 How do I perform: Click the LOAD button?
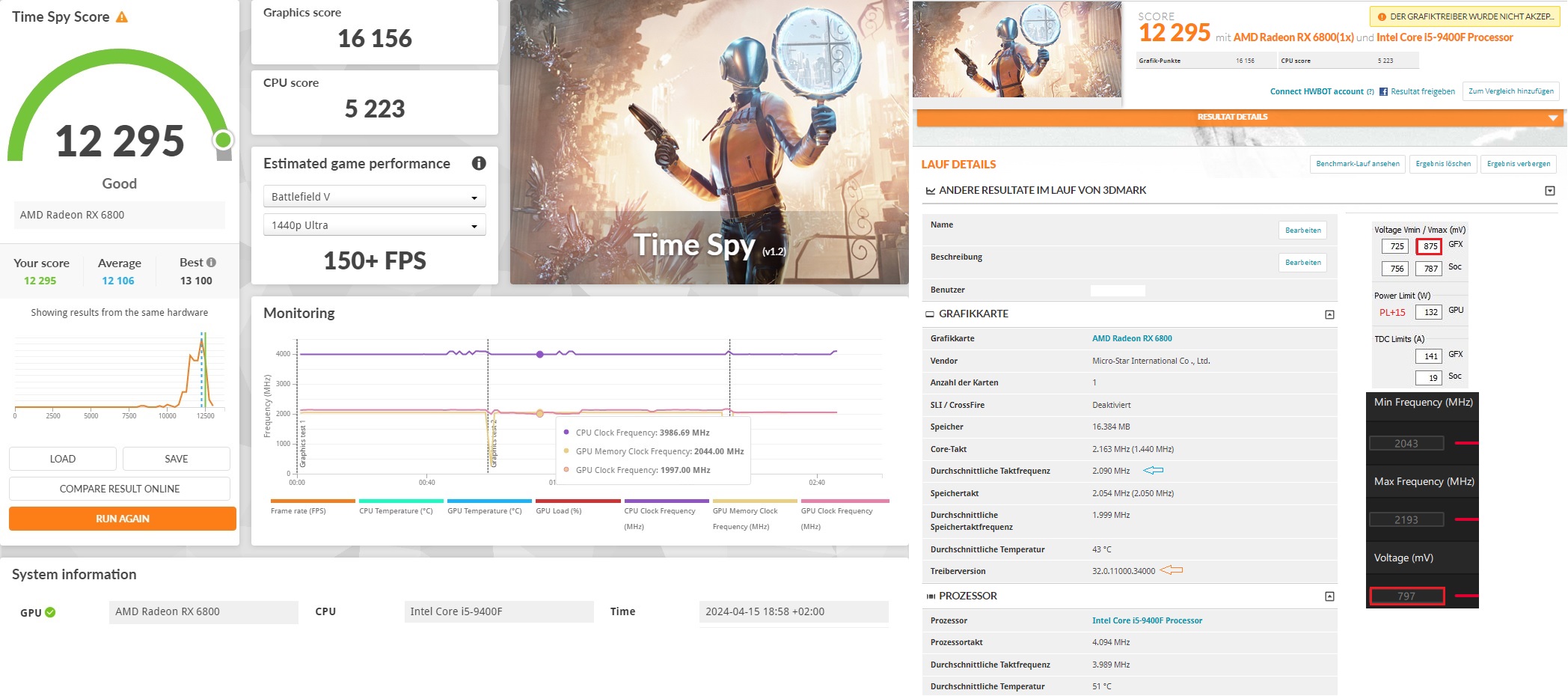[x=63, y=459]
